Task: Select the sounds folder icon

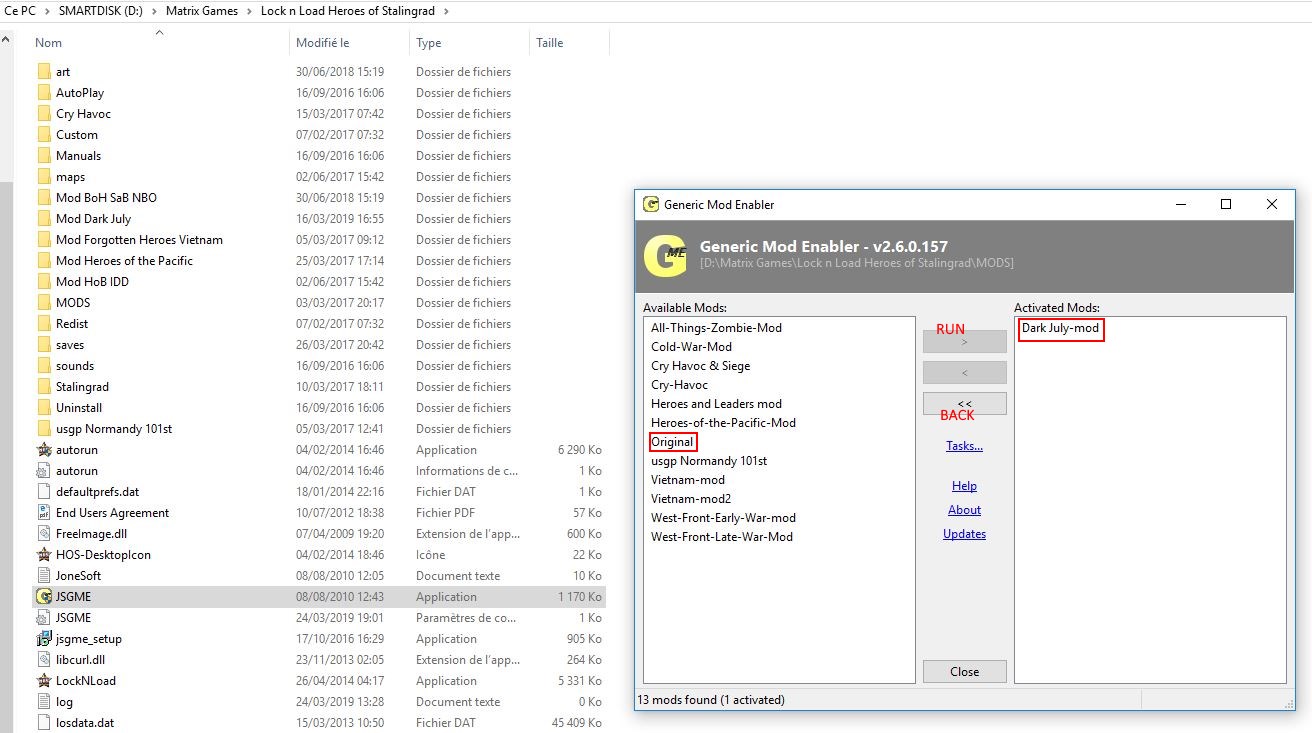Action: click(43, 365)
